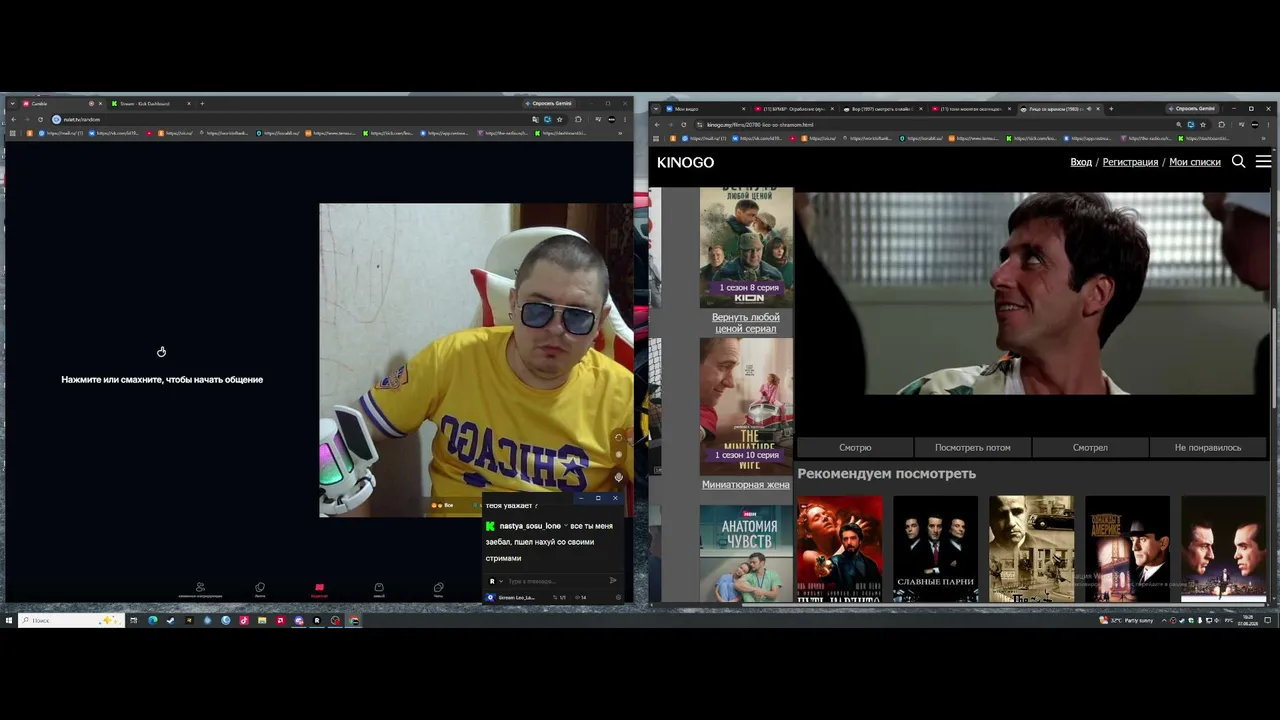The height and width of the screenshot is (720, 1280).
Task: Click the KINOGO site logo
Action: click(685, 162)
